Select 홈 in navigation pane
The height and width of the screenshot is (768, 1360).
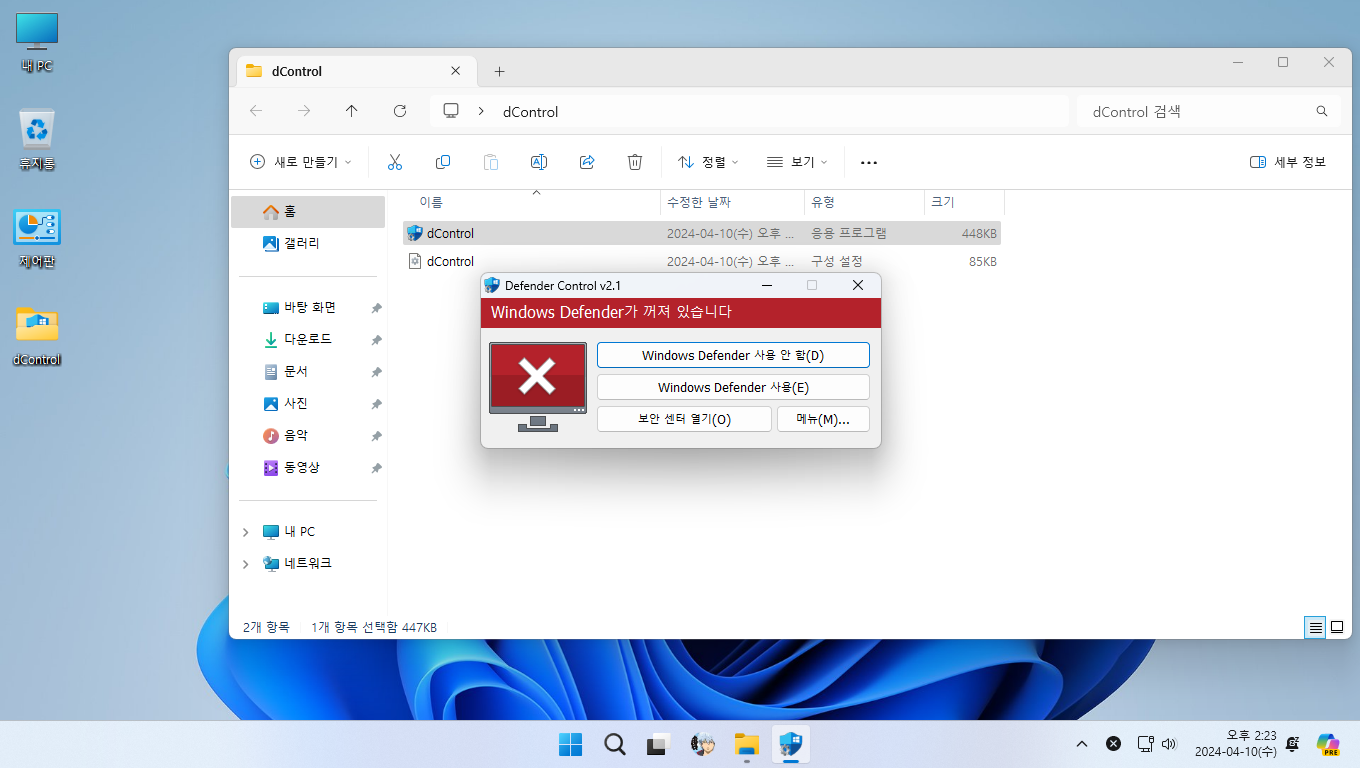pyautogui.click(x=308, y=212)
